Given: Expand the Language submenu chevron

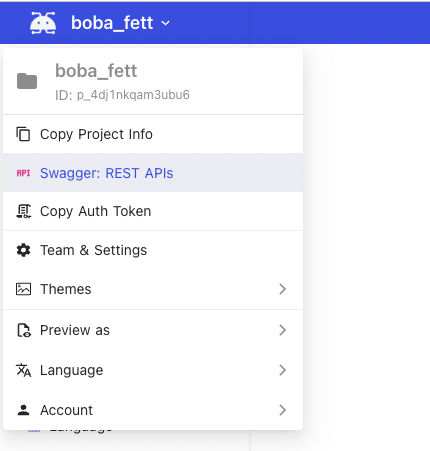Looking at the screenshot, I should pyautogui.click(x=282, y=370).
